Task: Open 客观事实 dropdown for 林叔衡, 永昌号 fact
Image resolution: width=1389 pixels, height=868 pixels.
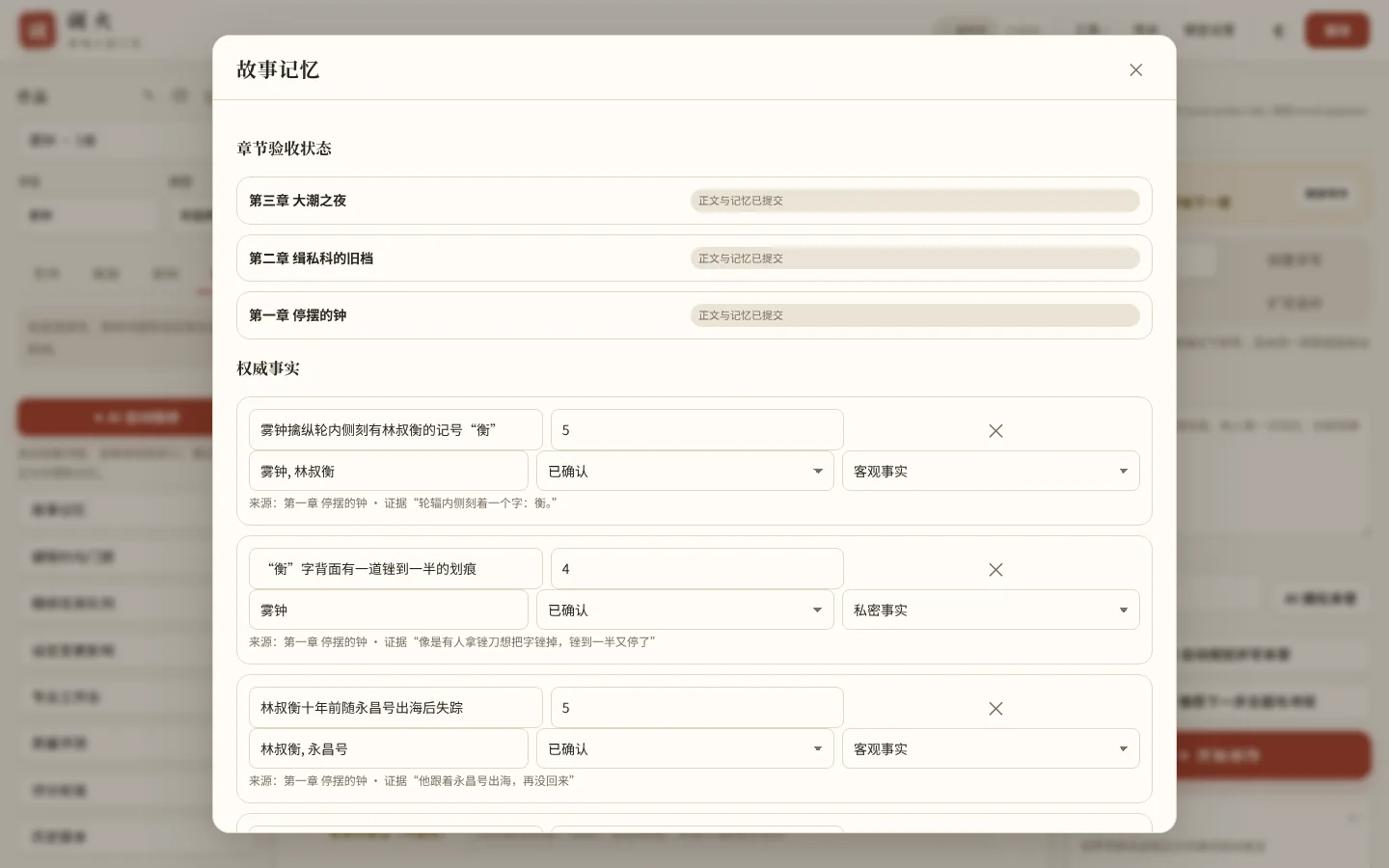Action: pyautogui.click(x=991, y=748)
